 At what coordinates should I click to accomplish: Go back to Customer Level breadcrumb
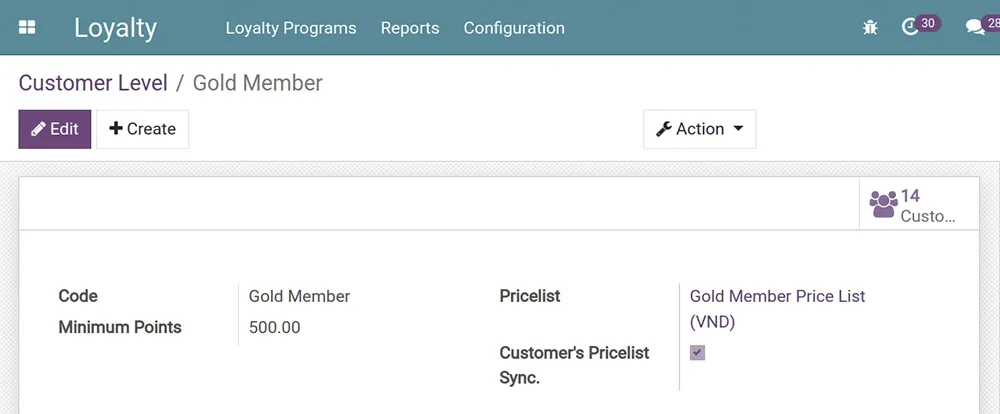coord(93,82)
